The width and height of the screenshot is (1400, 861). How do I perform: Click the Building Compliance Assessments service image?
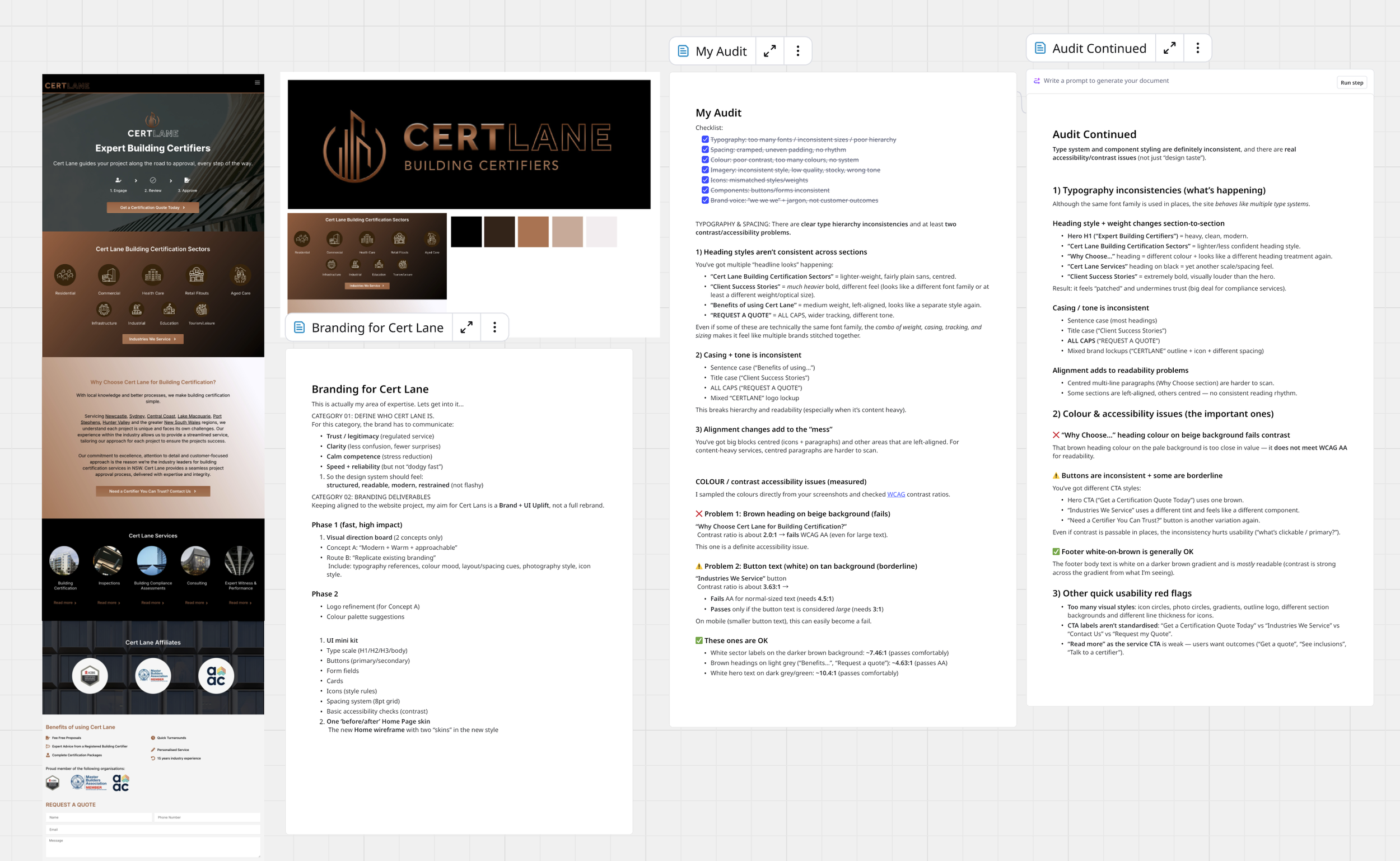152,560
